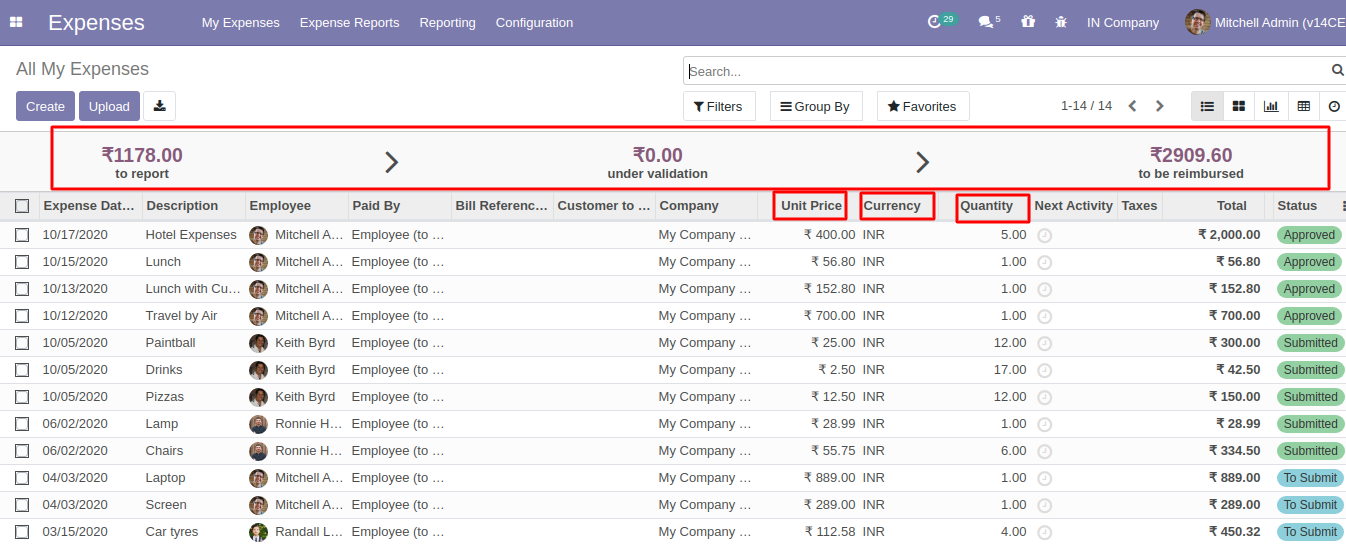Screen dimensions: 1346x544
Task: Open the conversations chat icon with badge 5
Action: [x=989, y=21]
